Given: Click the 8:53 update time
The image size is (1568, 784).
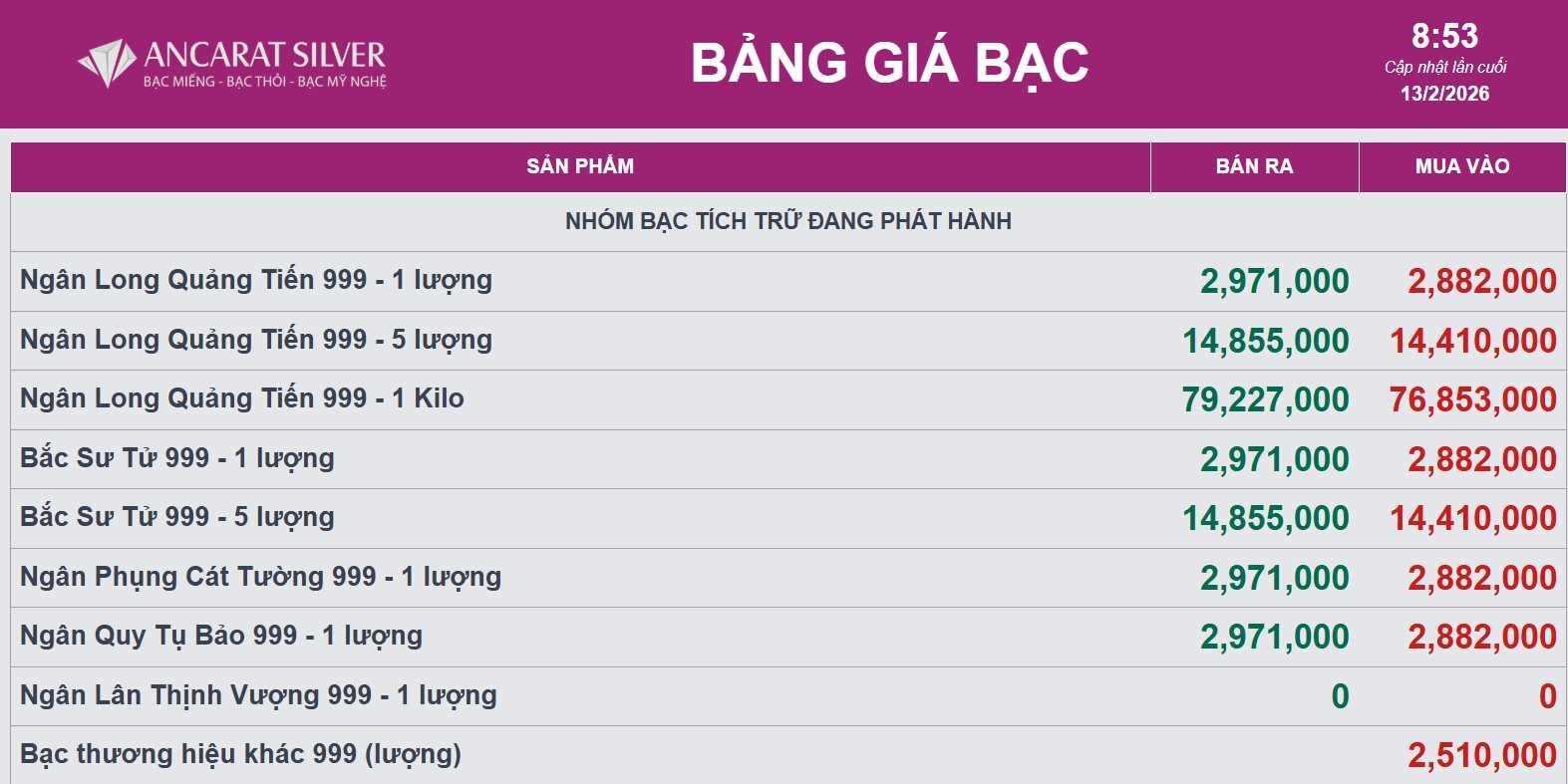Looking at the screenshot, I should [1444, 37].
